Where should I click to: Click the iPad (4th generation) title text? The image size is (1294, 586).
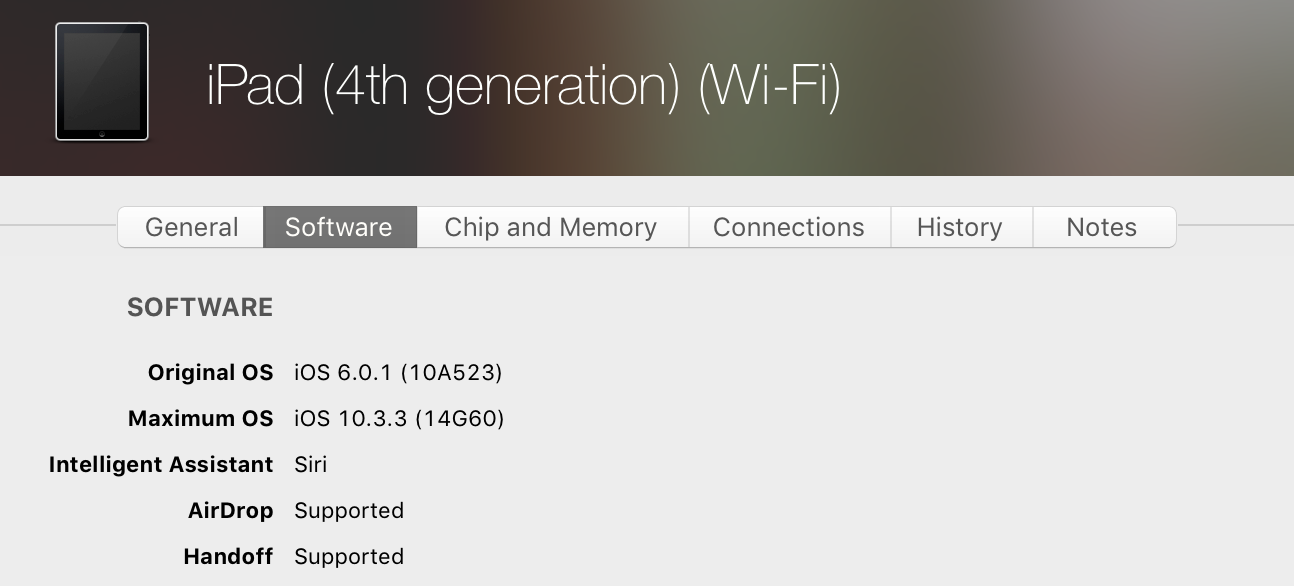(522, 86)
